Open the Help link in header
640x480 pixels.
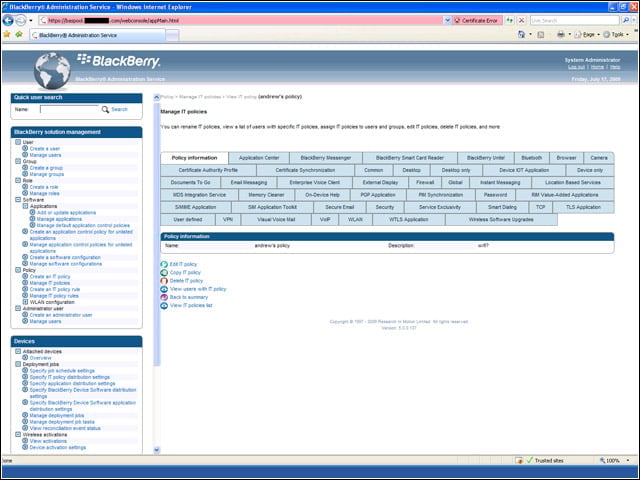[x=615, y=67]
